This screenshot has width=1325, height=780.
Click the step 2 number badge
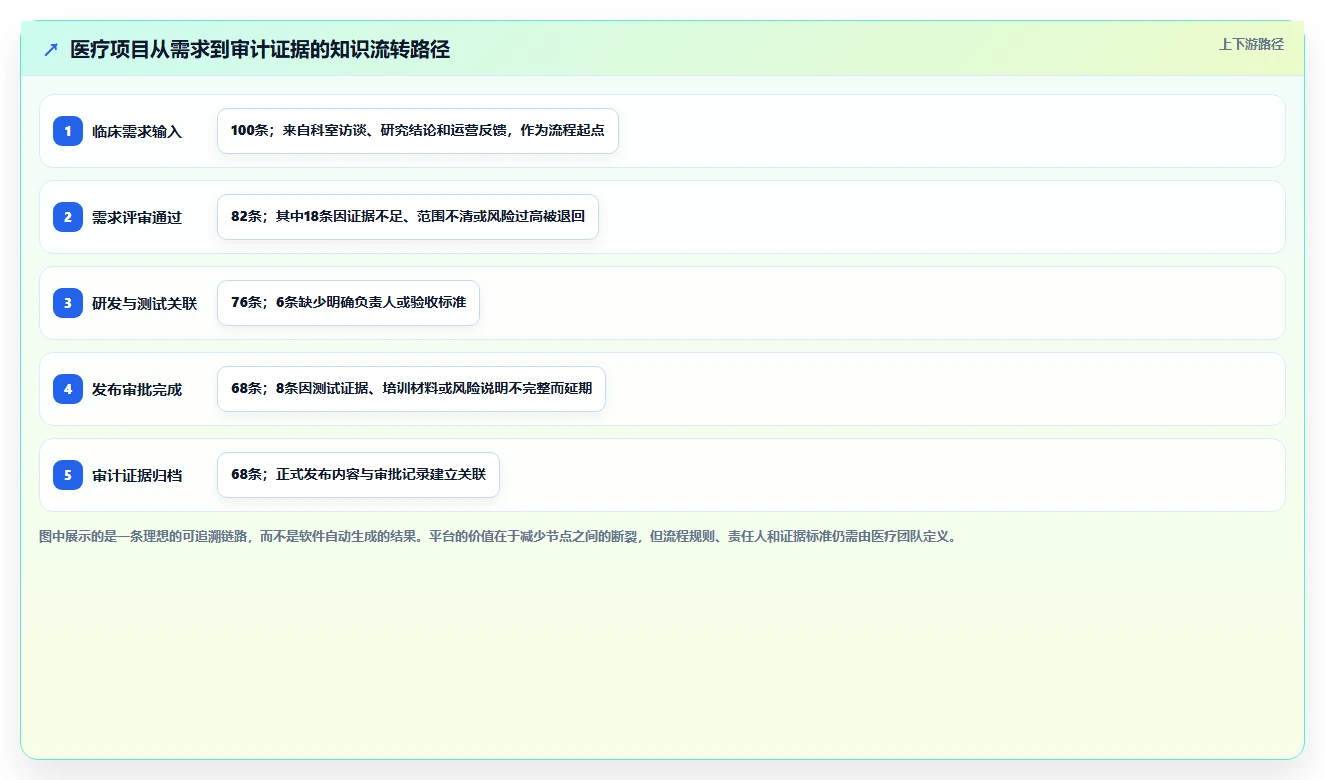point(68,217)
